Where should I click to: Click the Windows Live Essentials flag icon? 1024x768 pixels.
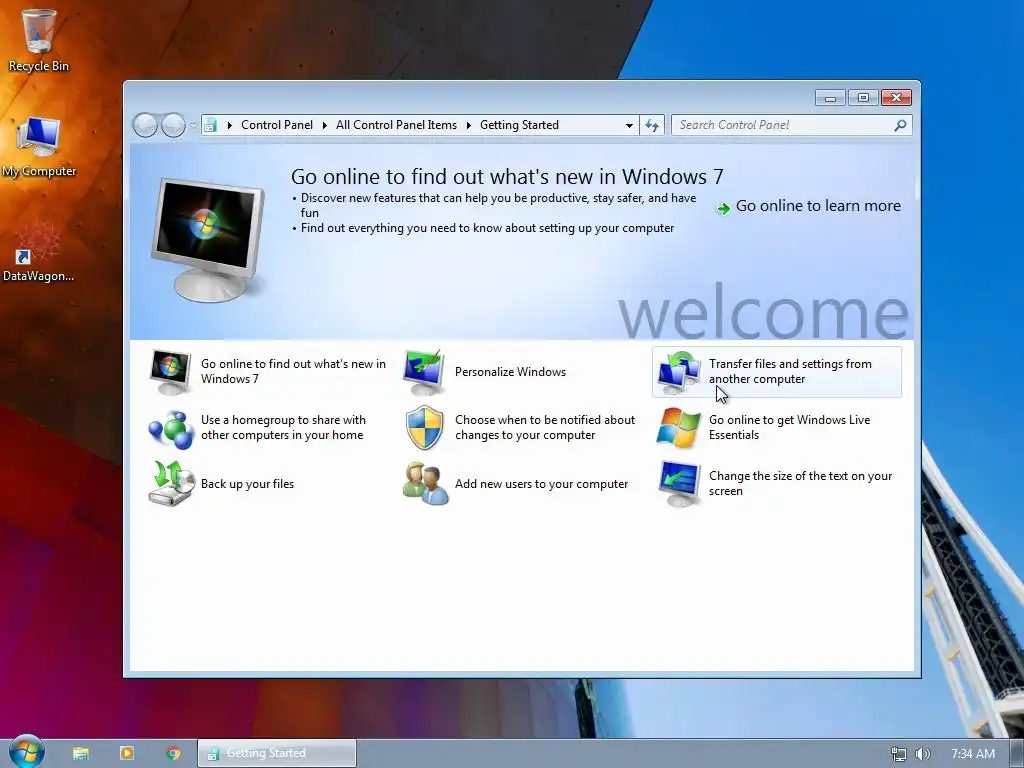[x=679, y=428]
